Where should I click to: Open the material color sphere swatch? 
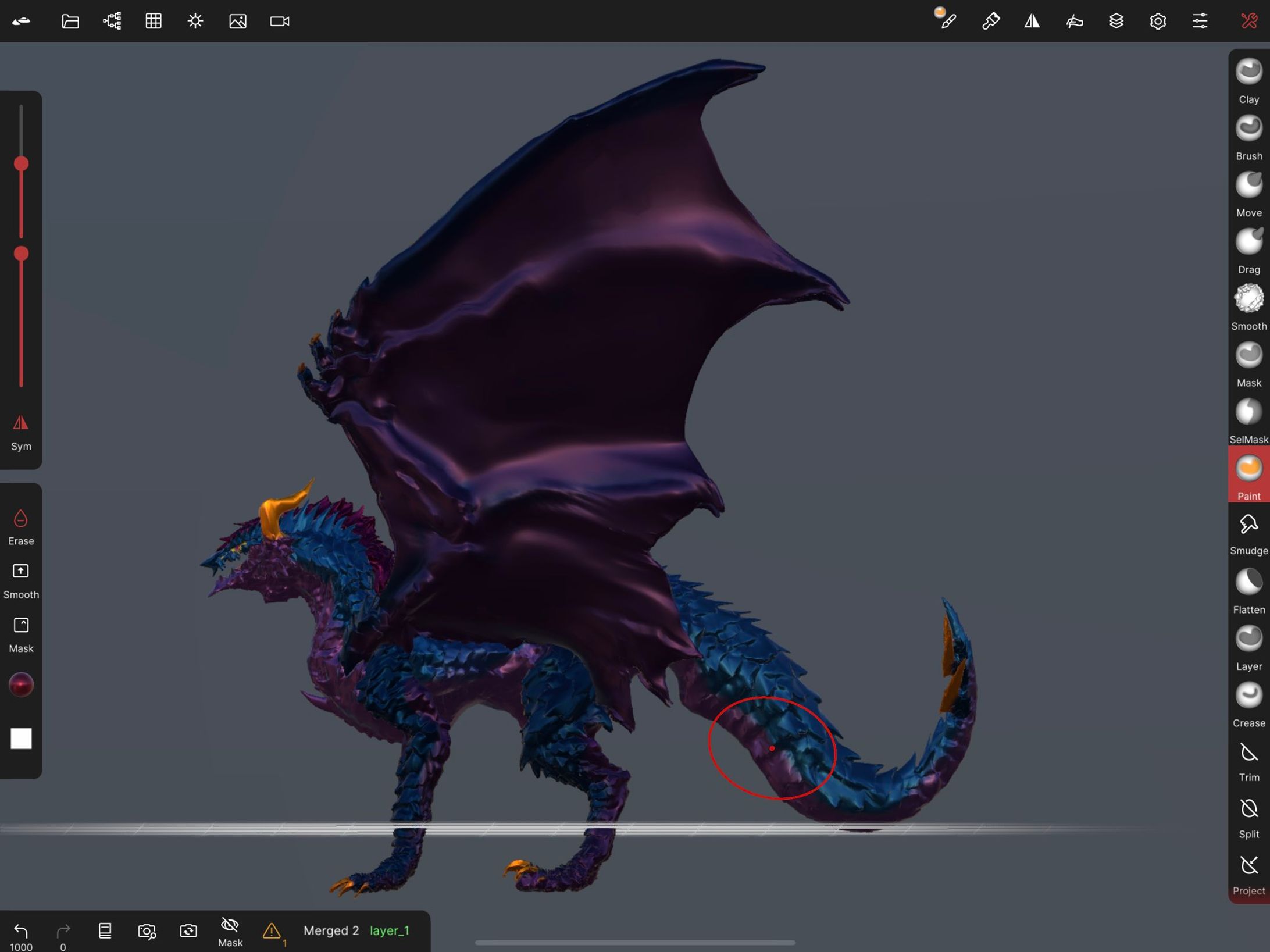pyautogui.click(x=21, y=684)
